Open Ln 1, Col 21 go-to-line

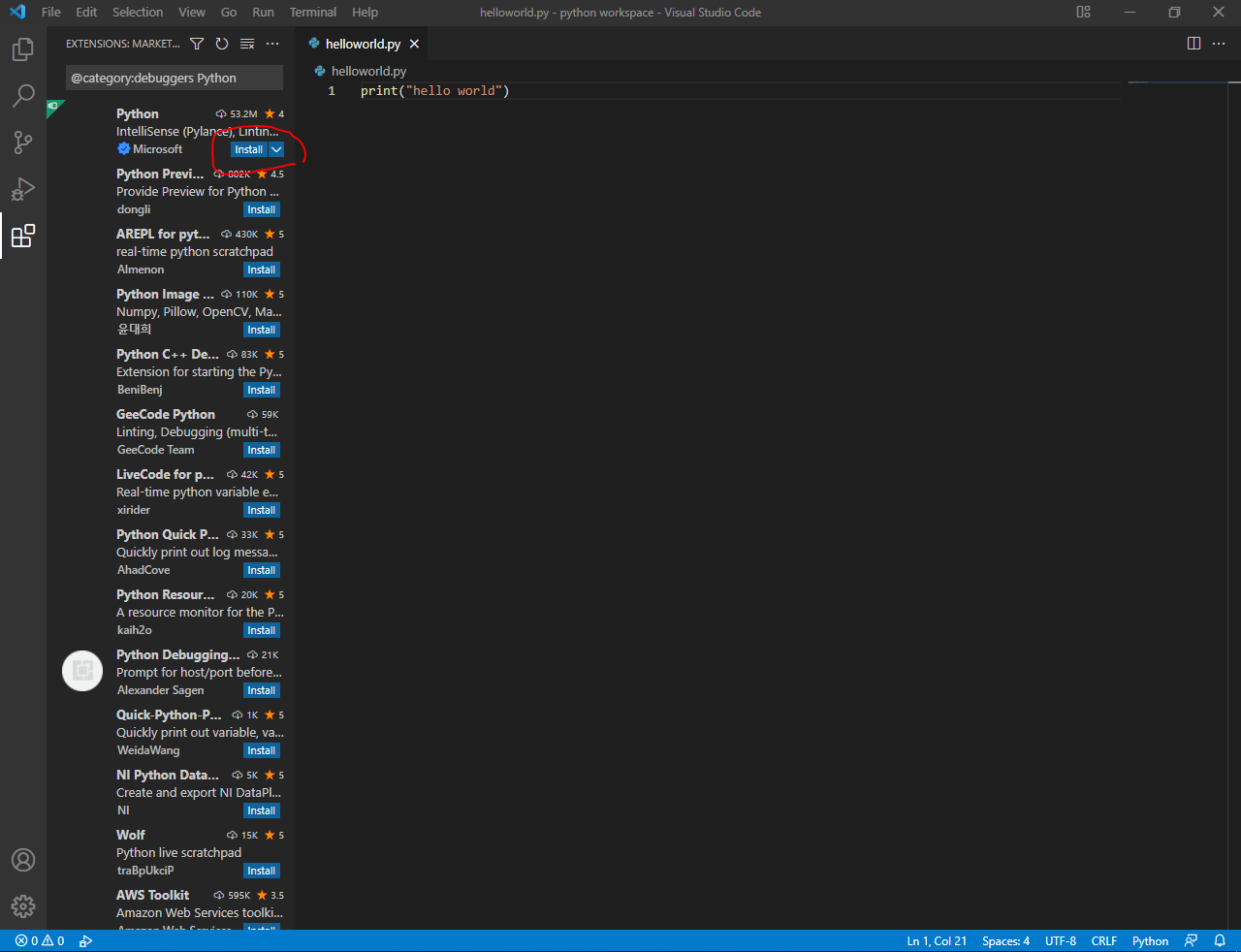pyautogui.click(x=937, y=941)
